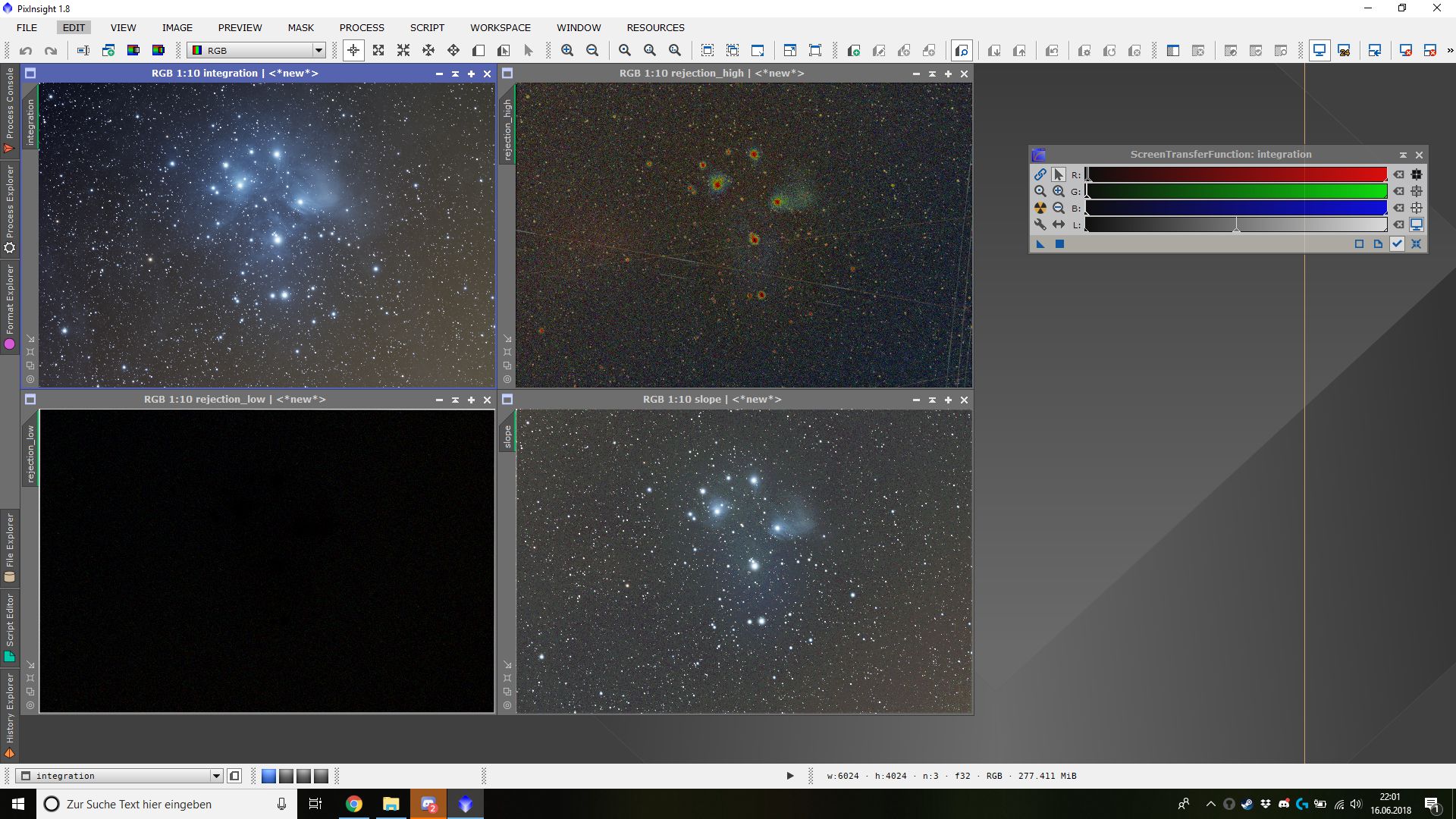Image resolution: width=1456 pixels, height=819 pixels.
Task: Open the RESOURCES menu
Action: 655,27
